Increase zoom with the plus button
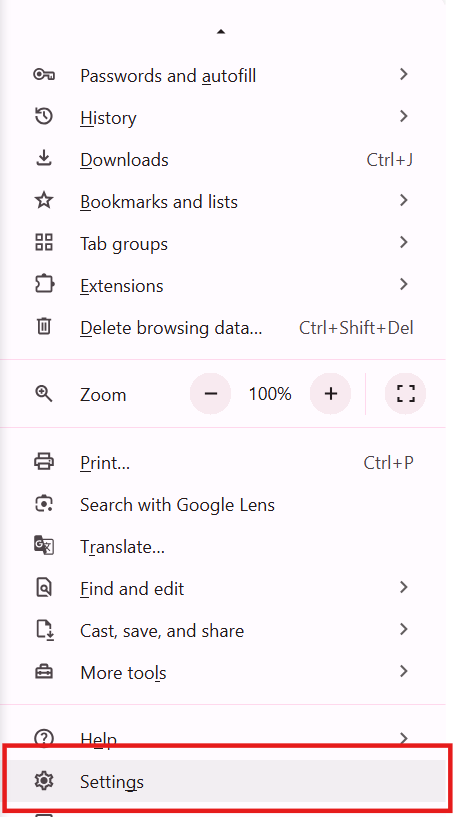The height and width of the screenshot is (817, 453). 330,394
